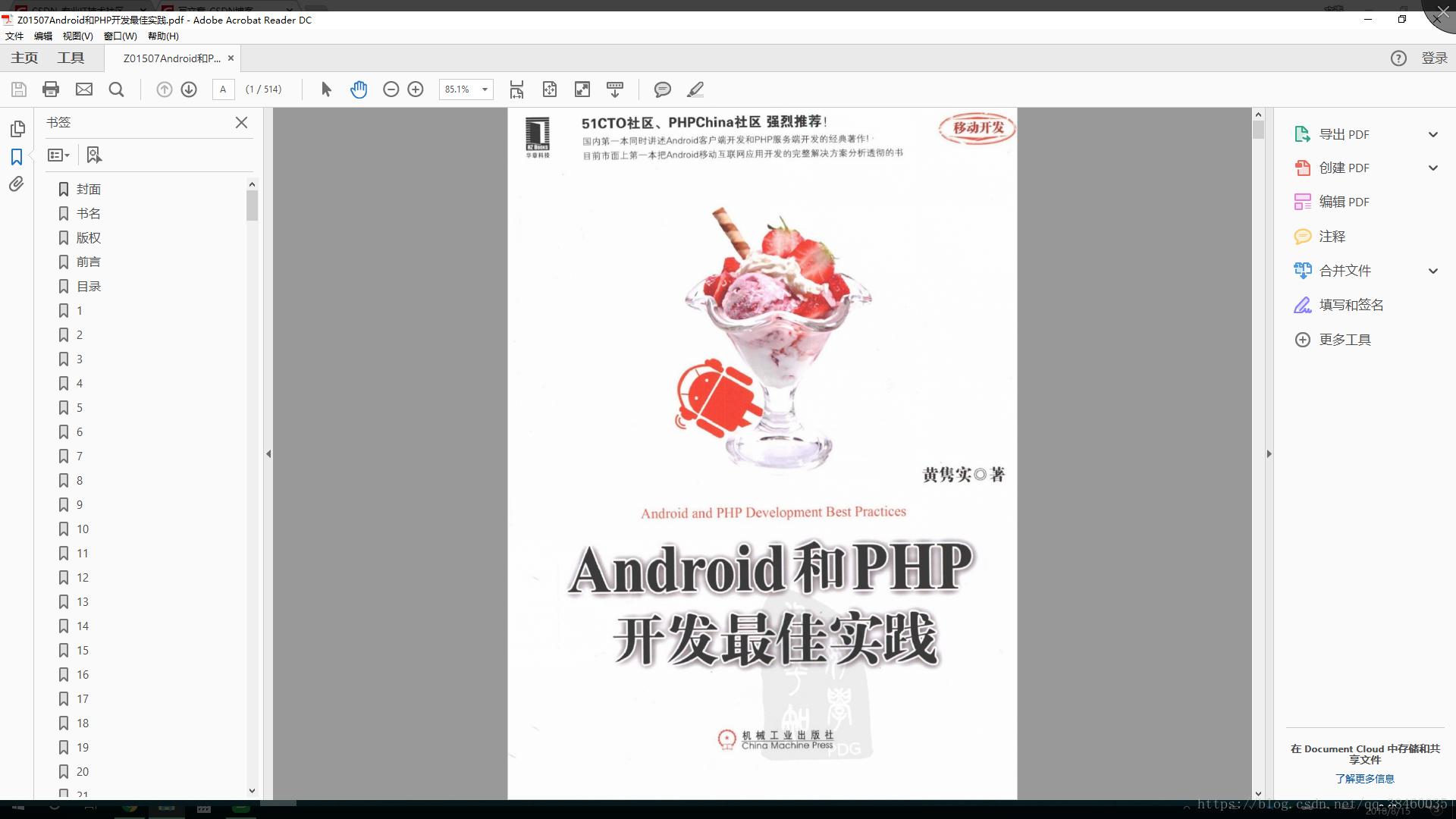Open the zoom level dropdown

[x=485, y=89]
